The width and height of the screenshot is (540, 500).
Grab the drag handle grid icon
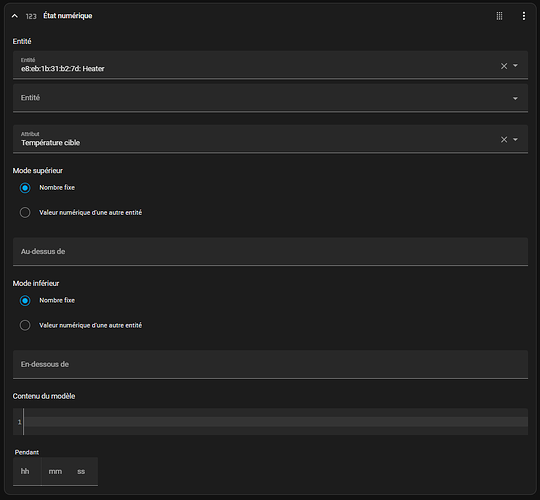click(x=499, y=16)
